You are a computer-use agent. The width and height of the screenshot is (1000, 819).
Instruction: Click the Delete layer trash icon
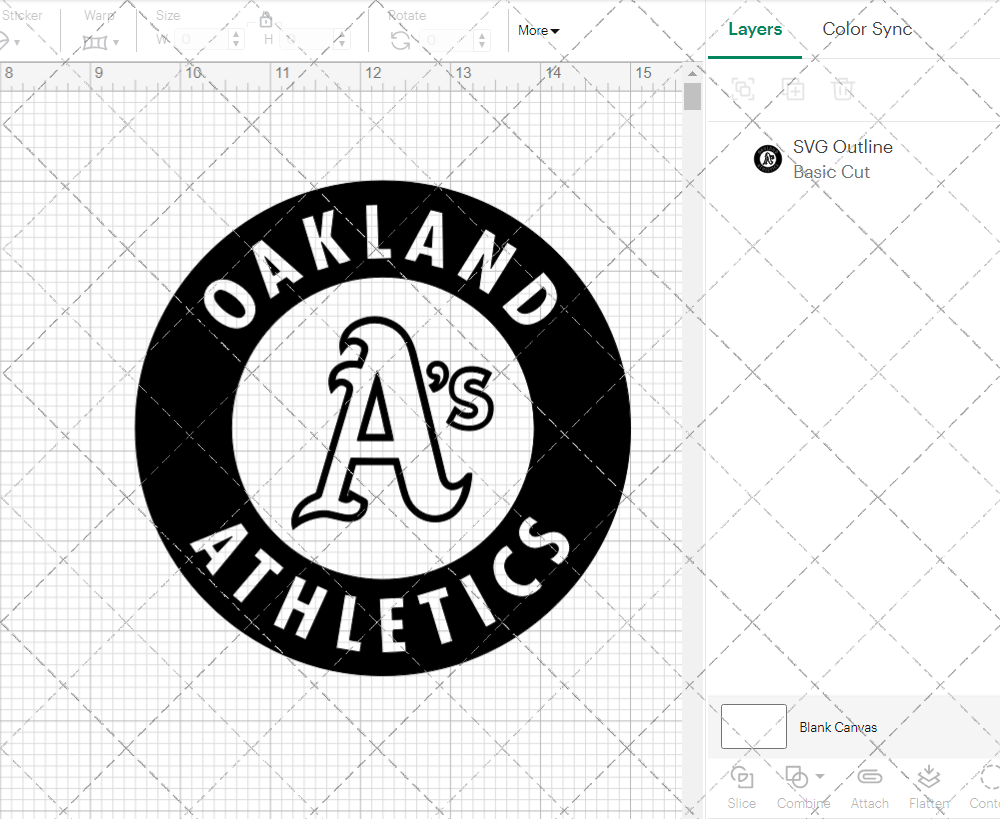[x=842, y=89]
